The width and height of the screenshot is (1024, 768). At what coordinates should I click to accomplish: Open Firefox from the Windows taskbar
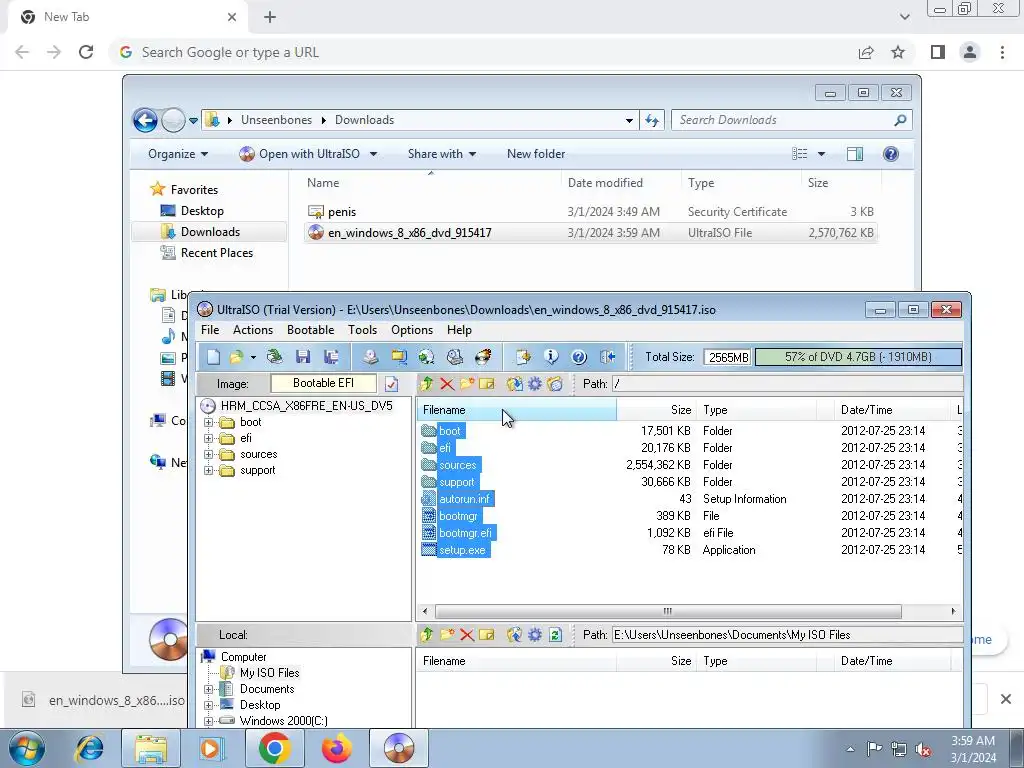336,748
